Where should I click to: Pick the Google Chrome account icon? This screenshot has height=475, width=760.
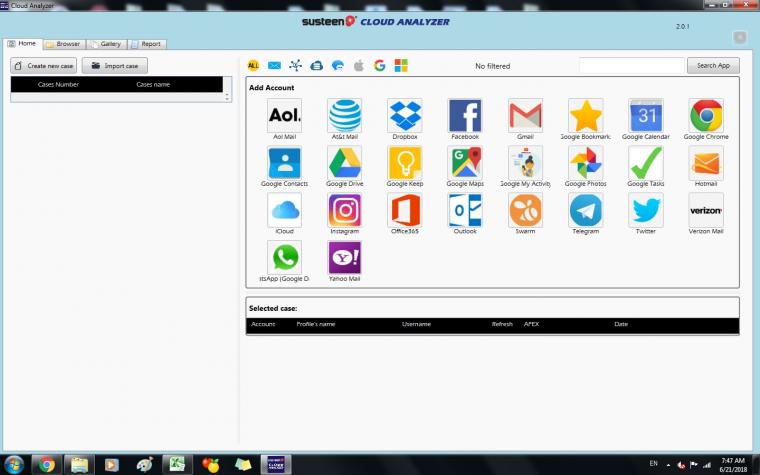point(706,115)
